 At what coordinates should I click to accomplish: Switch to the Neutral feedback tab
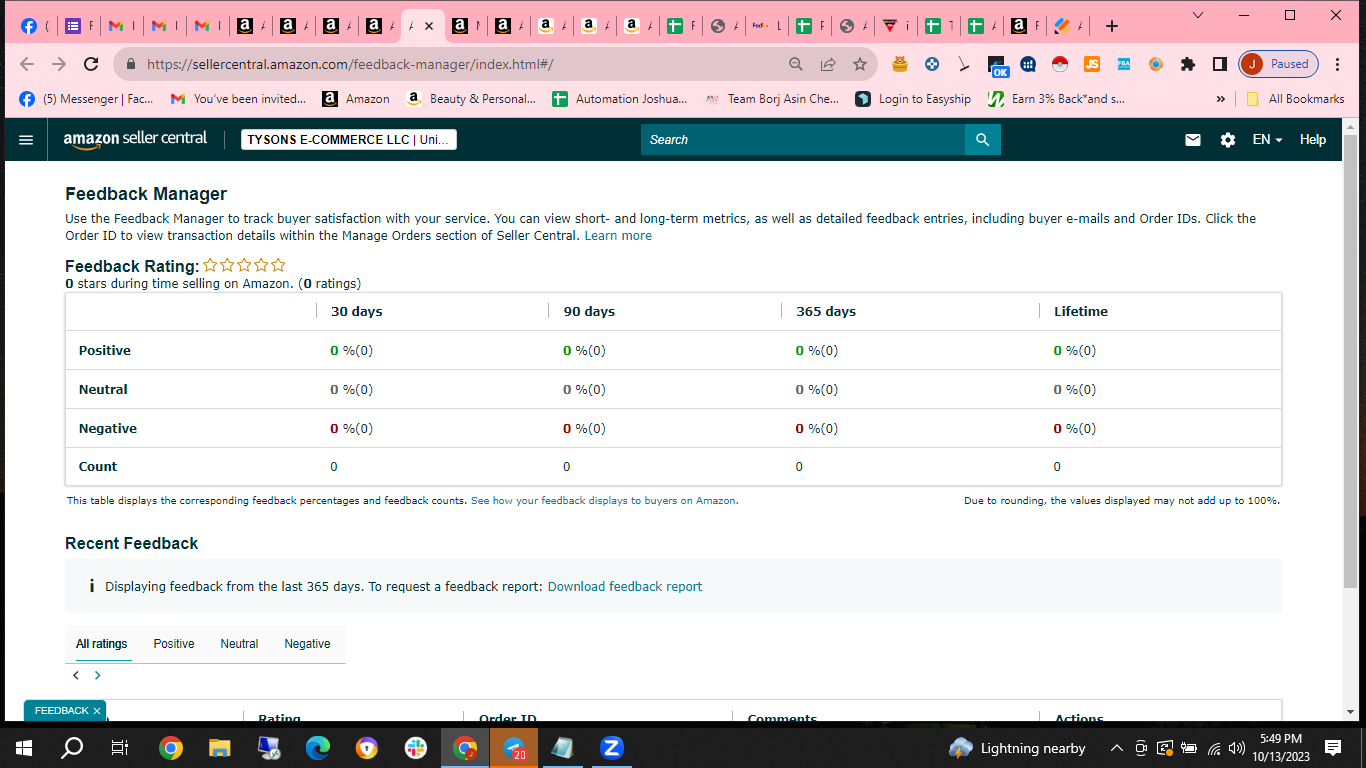(x=239, y=644)
